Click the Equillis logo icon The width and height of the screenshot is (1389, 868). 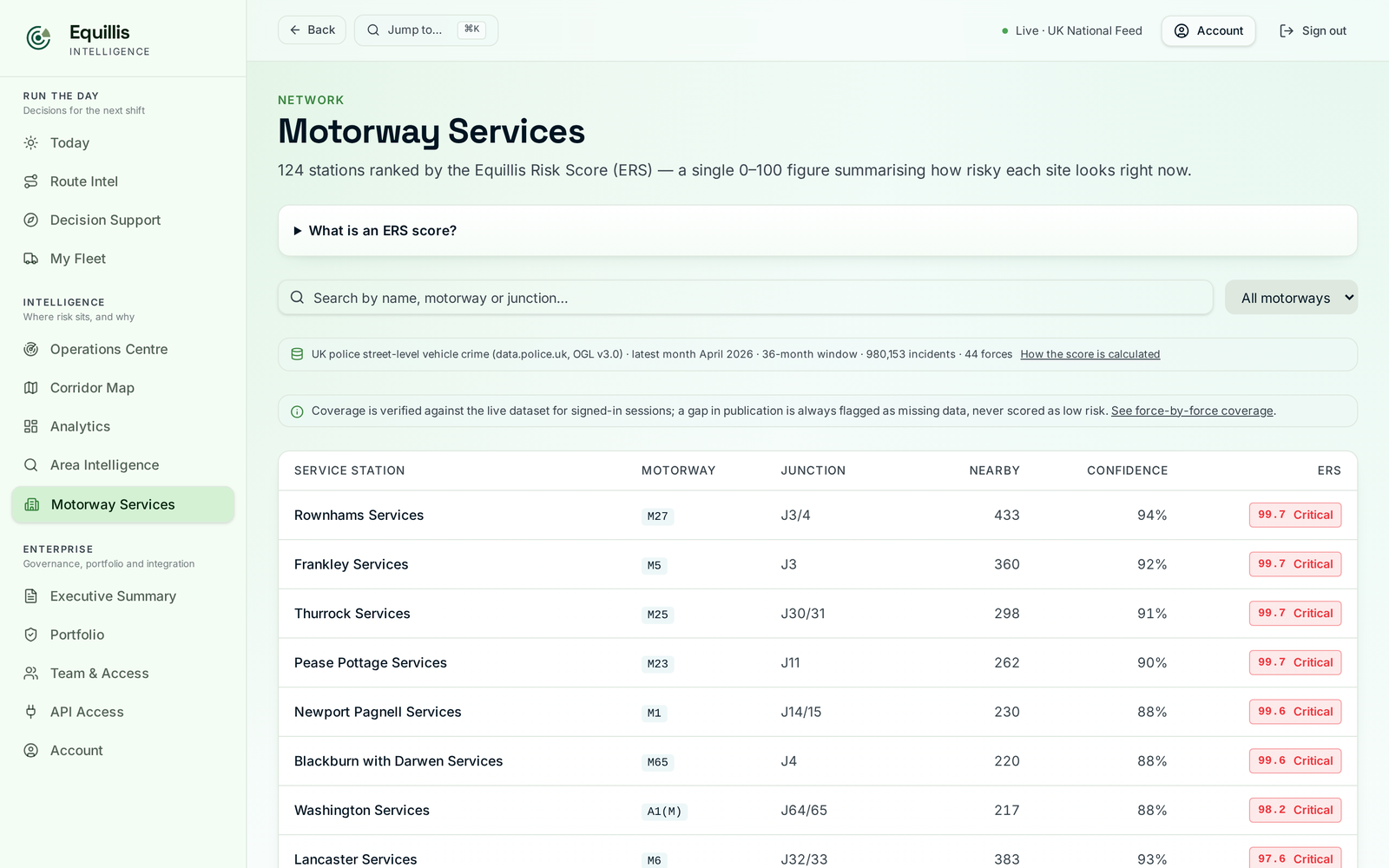pyautogui.click(x=38, y=38)
